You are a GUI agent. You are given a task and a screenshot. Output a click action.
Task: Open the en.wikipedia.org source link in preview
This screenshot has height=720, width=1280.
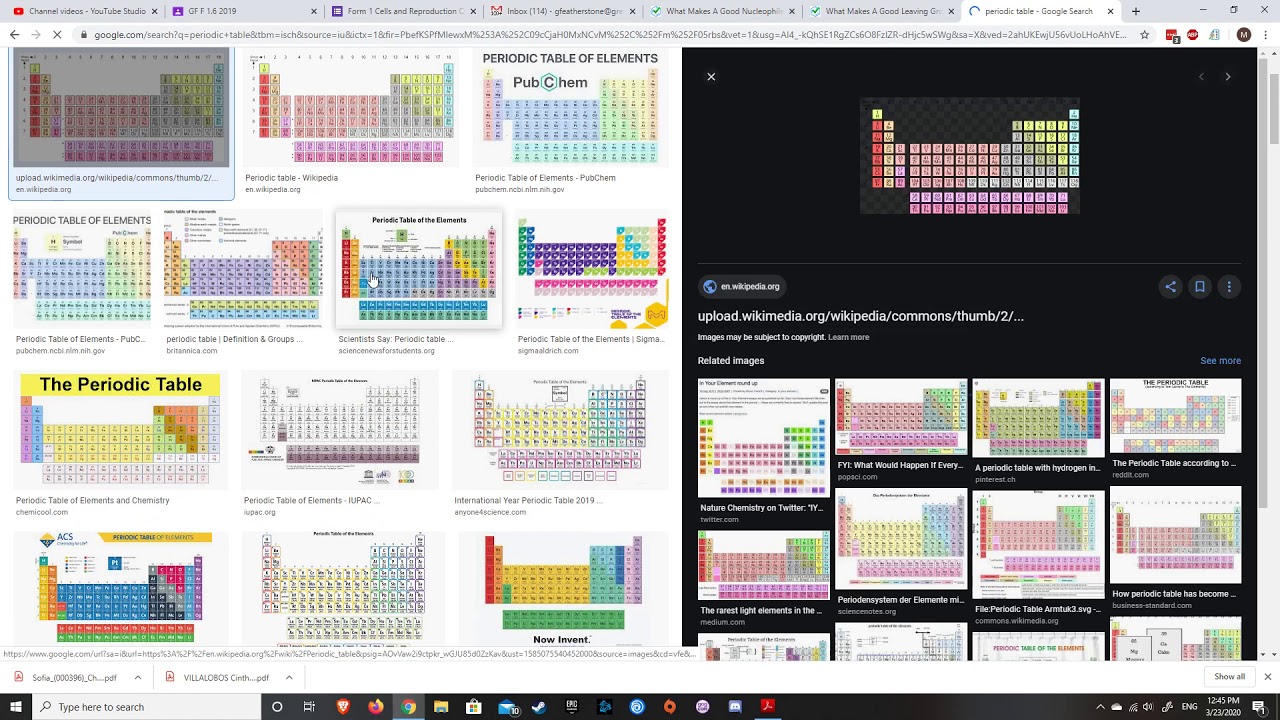tap(741, 287)
